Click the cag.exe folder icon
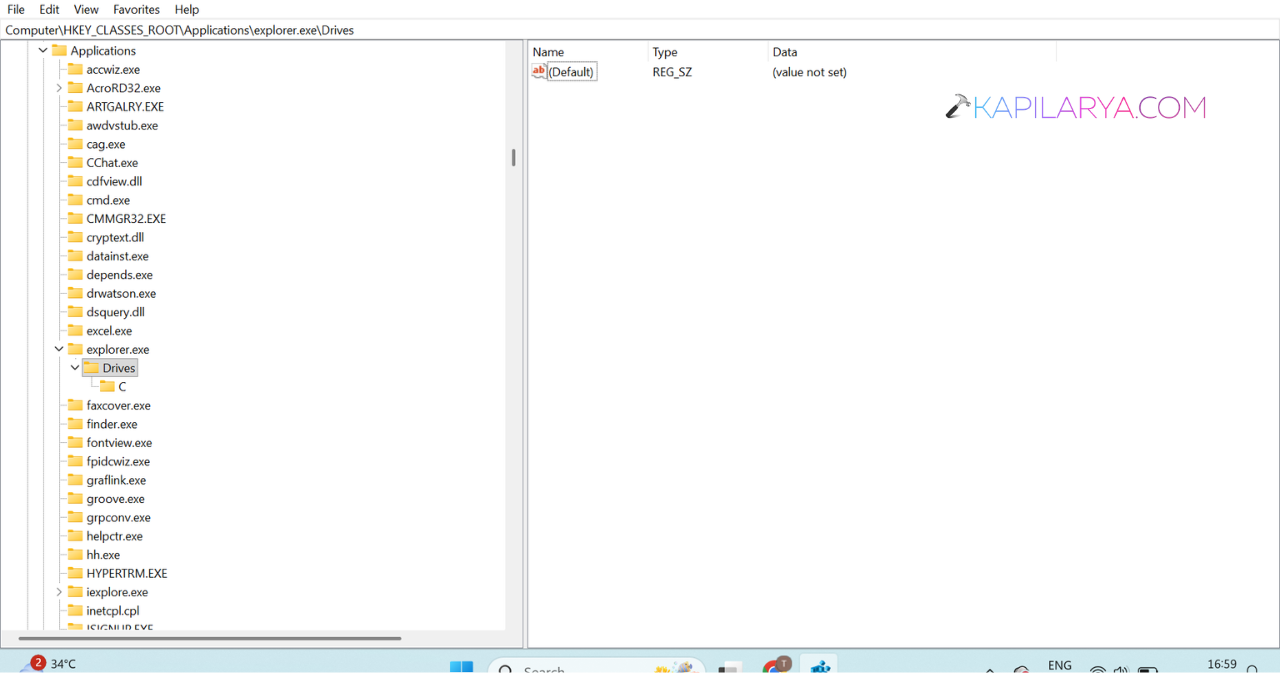The width and height of the screenshot is (1280, 673). coord(75,144)
